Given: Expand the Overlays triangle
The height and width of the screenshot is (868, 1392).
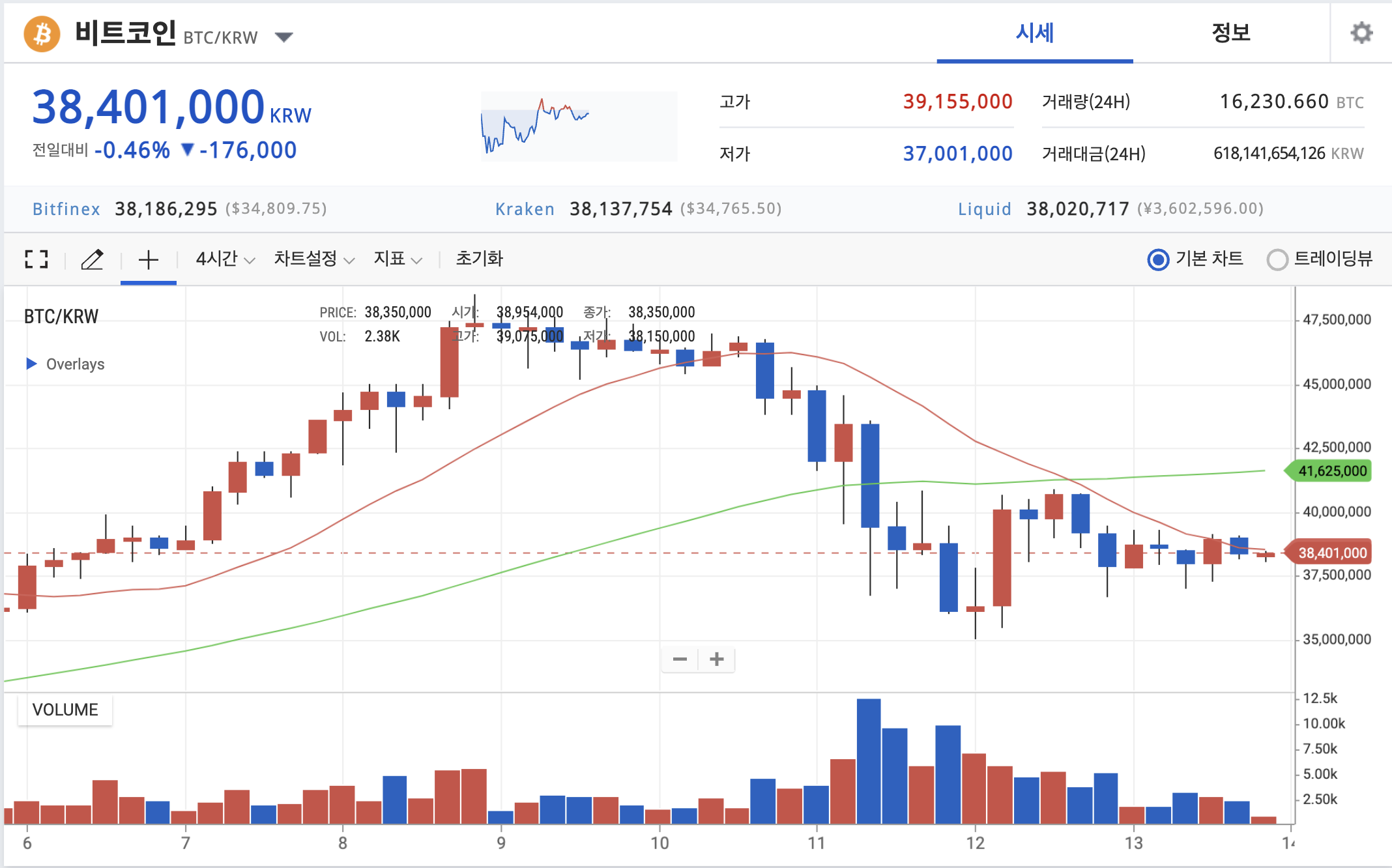Looking at the screenshot, I should click(x=31, y=364).
